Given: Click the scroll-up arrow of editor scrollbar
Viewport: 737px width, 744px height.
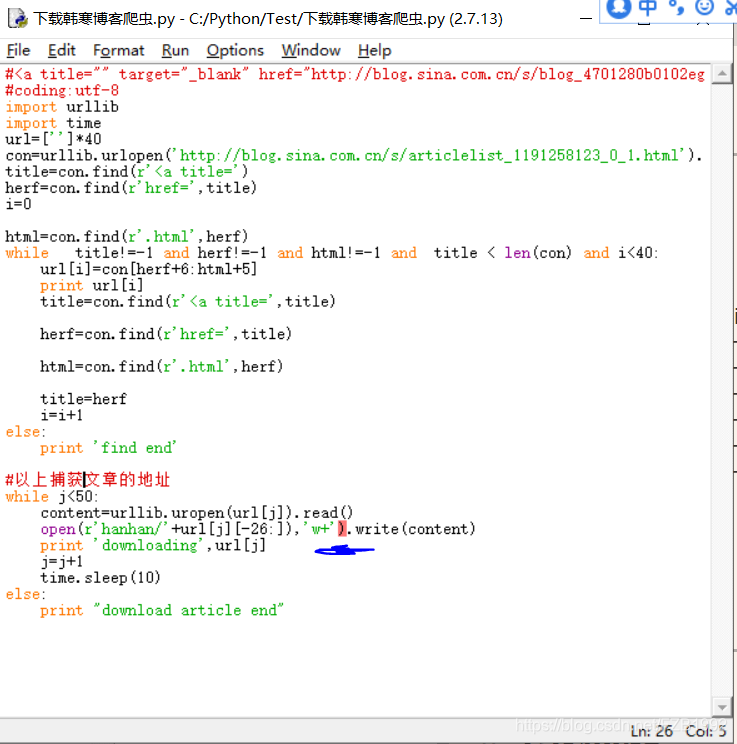Looking at the screenshot, I should (722, 74).
